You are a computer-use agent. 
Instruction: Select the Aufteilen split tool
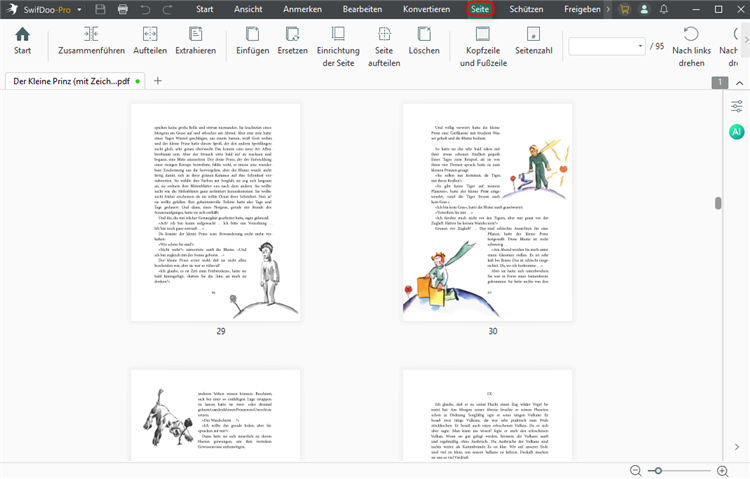tap(150, 37)
